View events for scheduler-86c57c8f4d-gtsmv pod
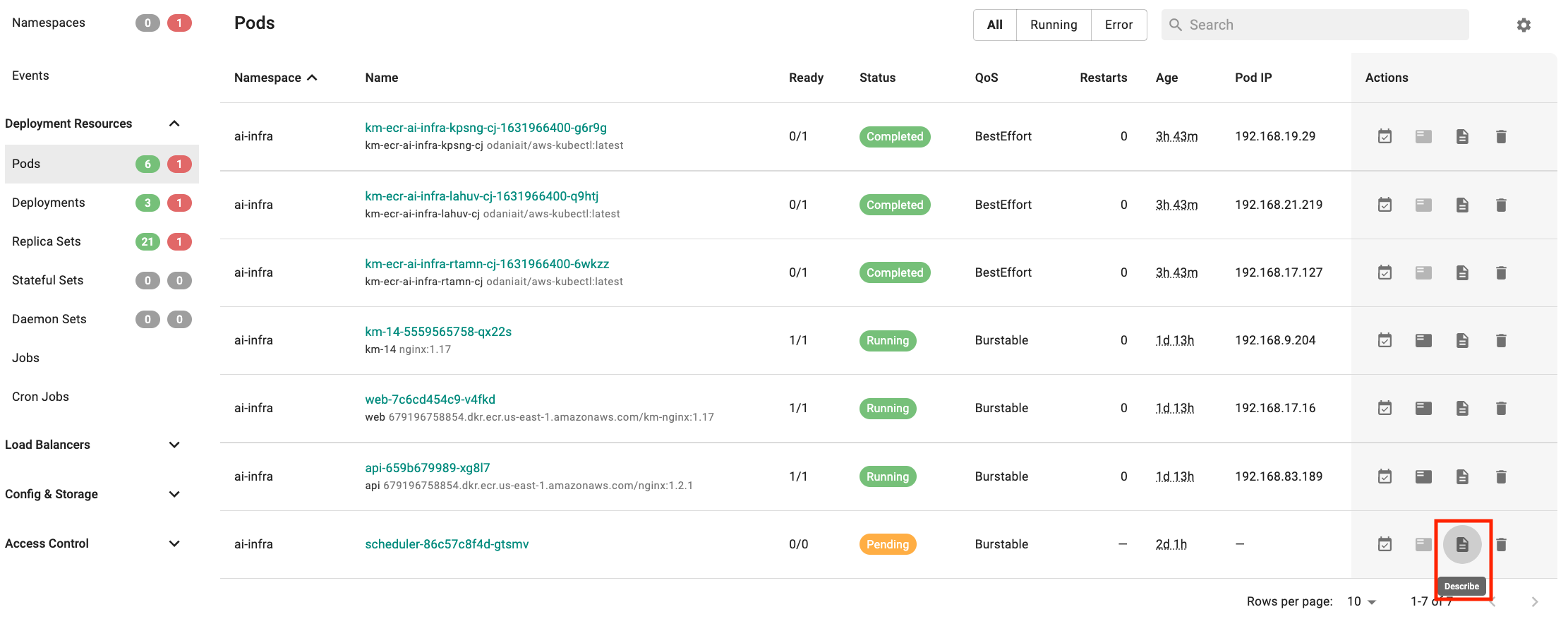 click(x=1385, y=544)
